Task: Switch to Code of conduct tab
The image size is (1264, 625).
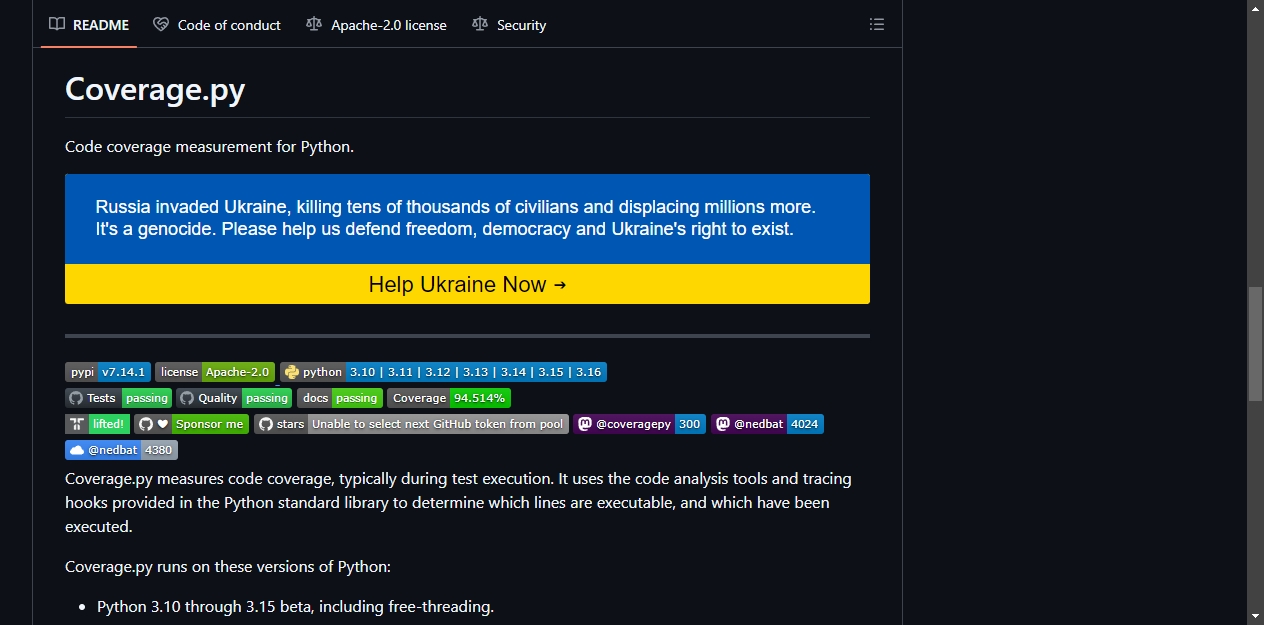Action: pyautogui.click(x=217, y=25)
